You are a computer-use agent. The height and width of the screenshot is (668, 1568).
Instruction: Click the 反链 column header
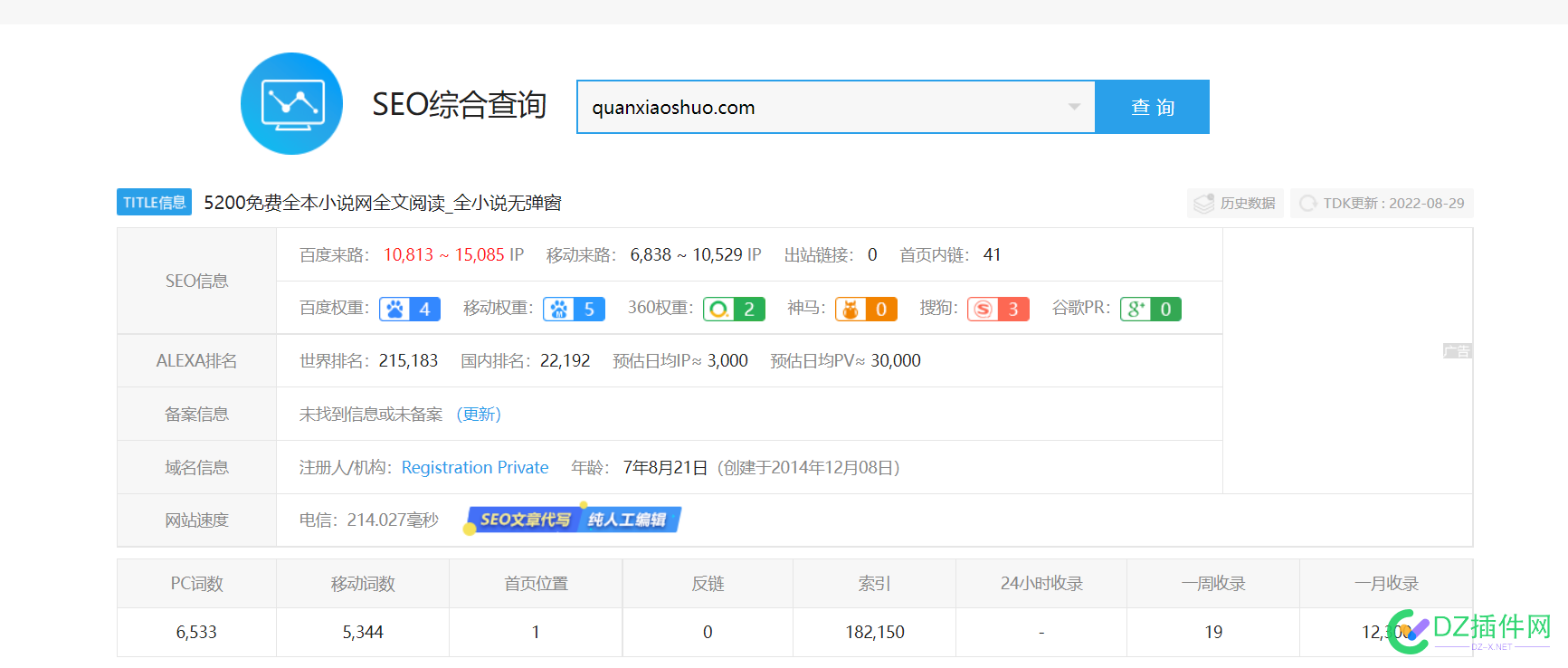point(708,584)
